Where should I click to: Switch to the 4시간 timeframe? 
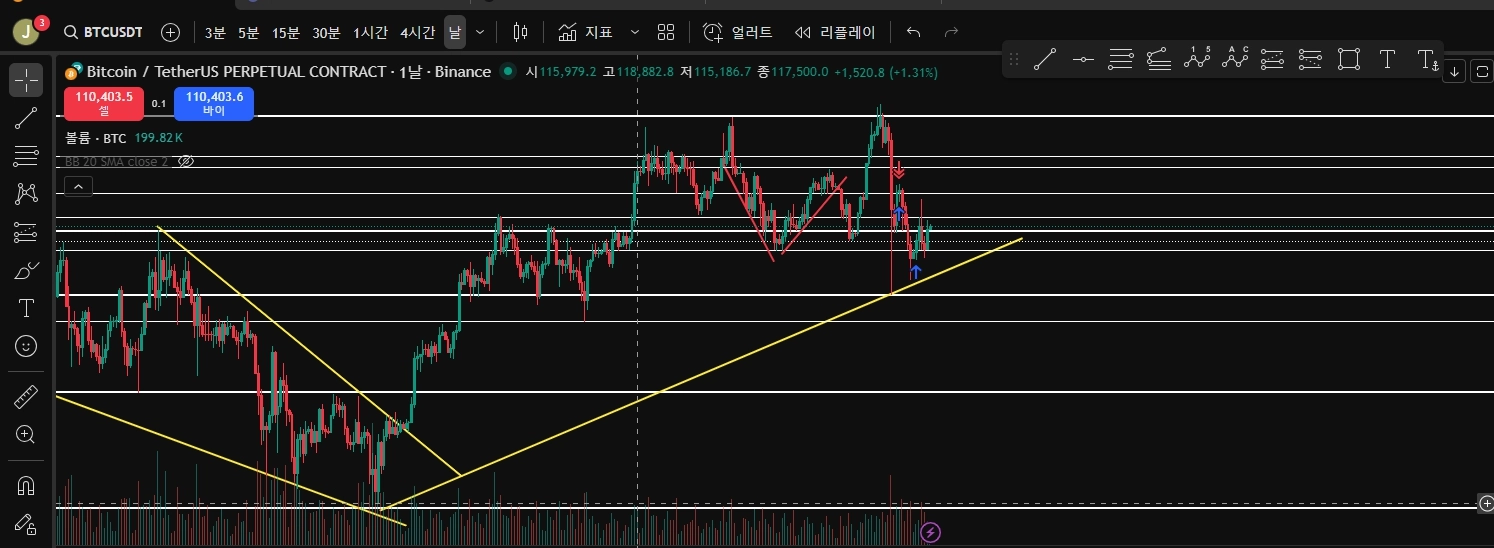coord(417,32)
